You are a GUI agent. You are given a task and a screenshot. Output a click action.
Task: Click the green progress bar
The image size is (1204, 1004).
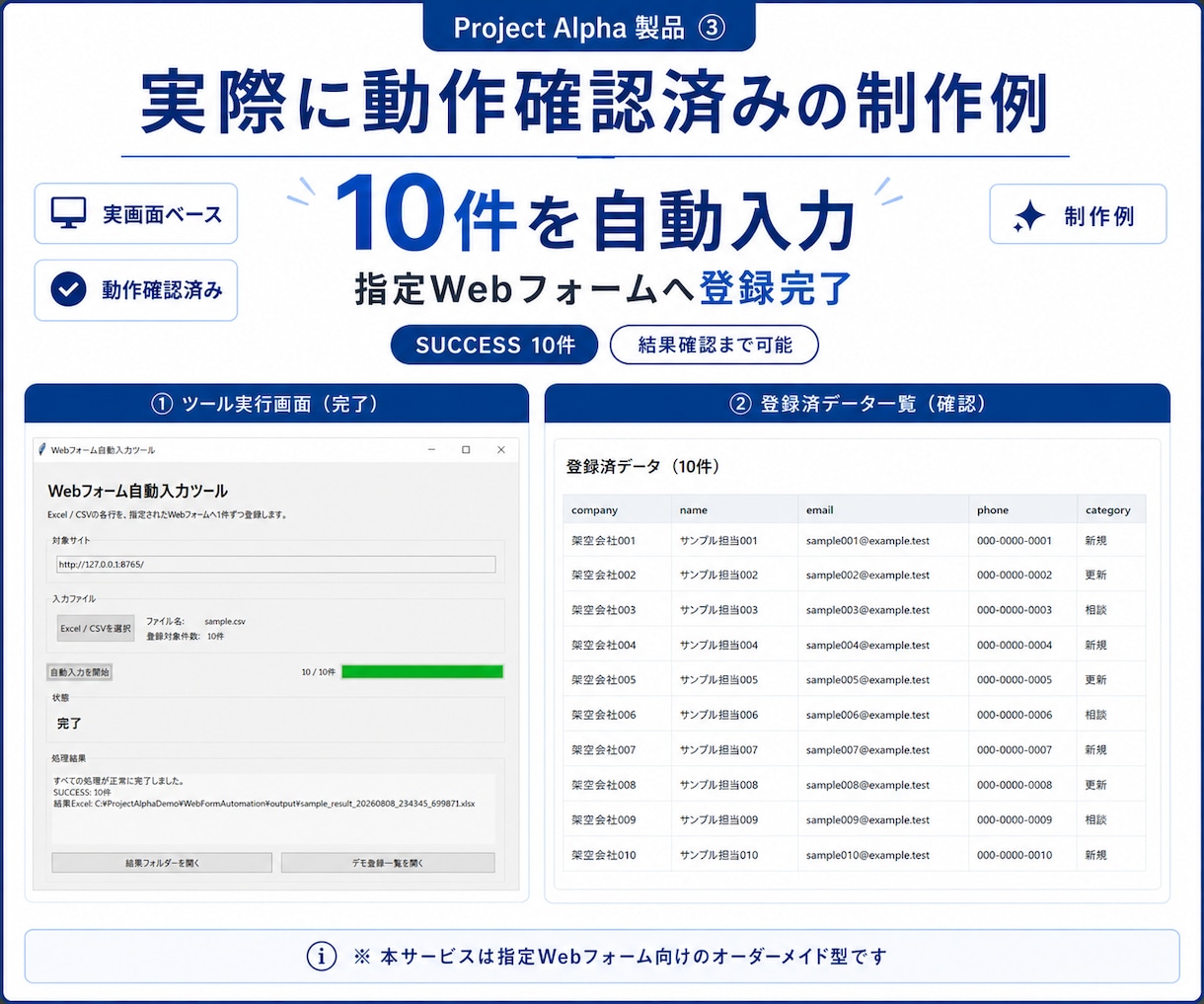(x=422, y=672)
